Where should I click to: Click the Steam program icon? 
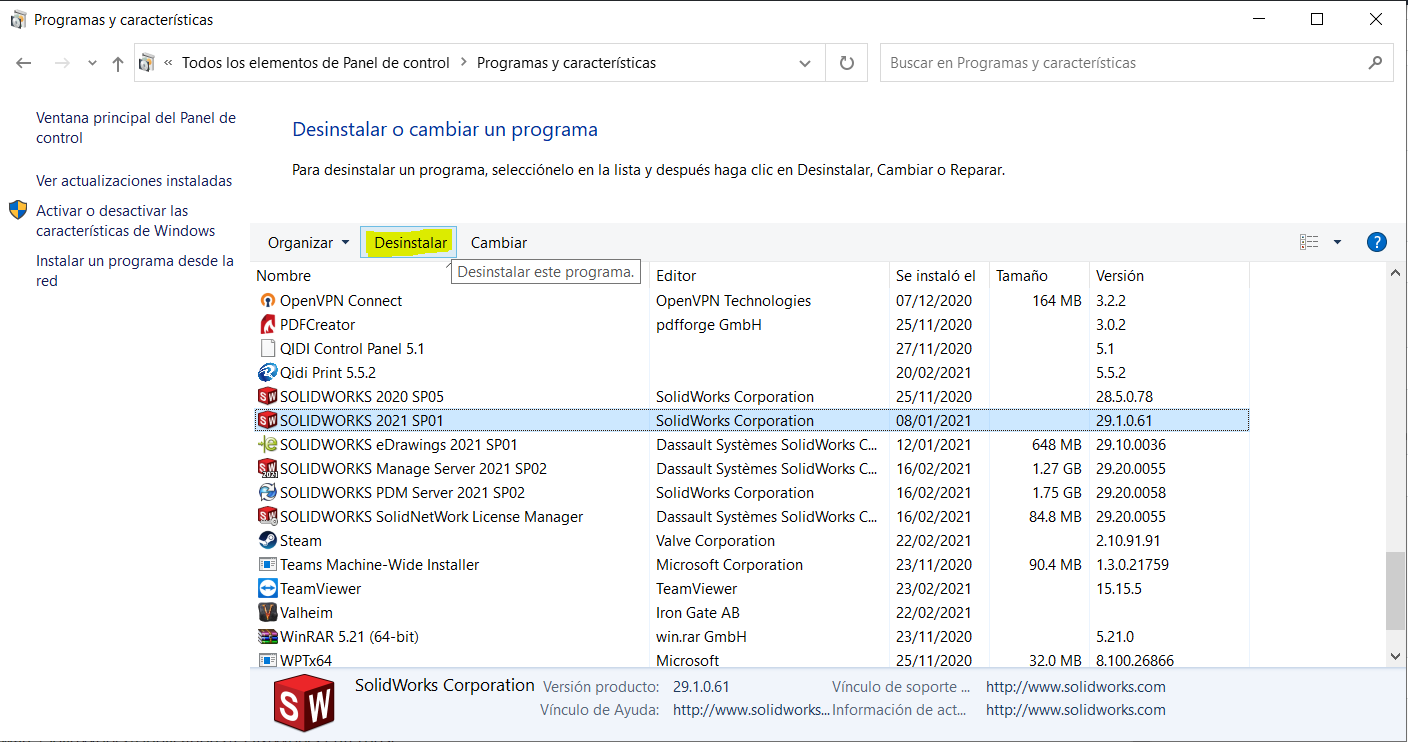pyautogui.click(x=267, y=541)
